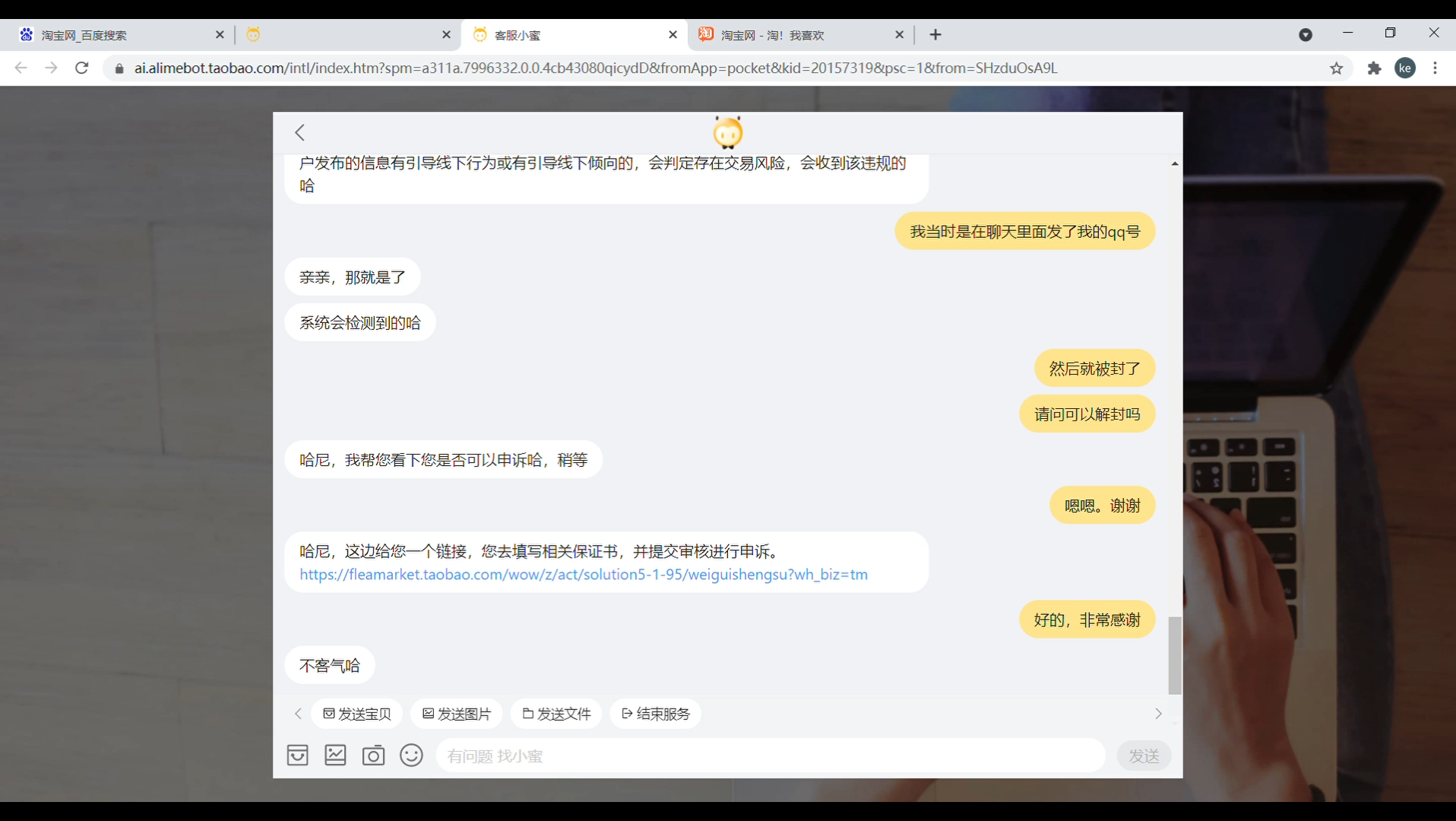Click message 然后就被封了

(1095, 368)
